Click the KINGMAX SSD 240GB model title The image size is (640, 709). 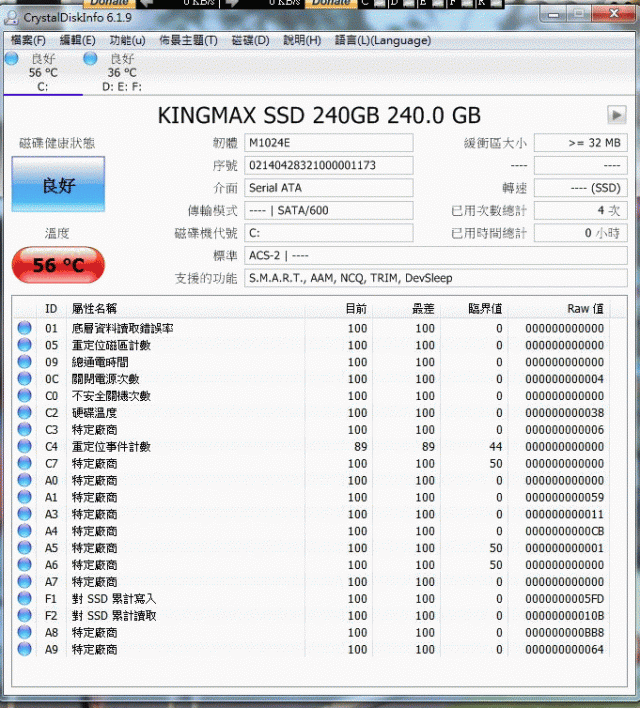tap(319, 115)
